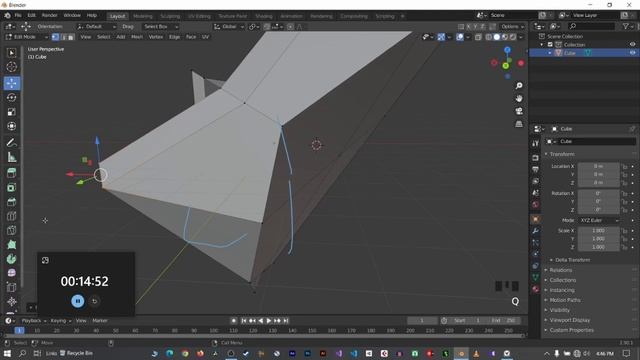The image size is (640, 360).
Task: Select the Cursor tool in left toolbar
Action: click(11, 67)
